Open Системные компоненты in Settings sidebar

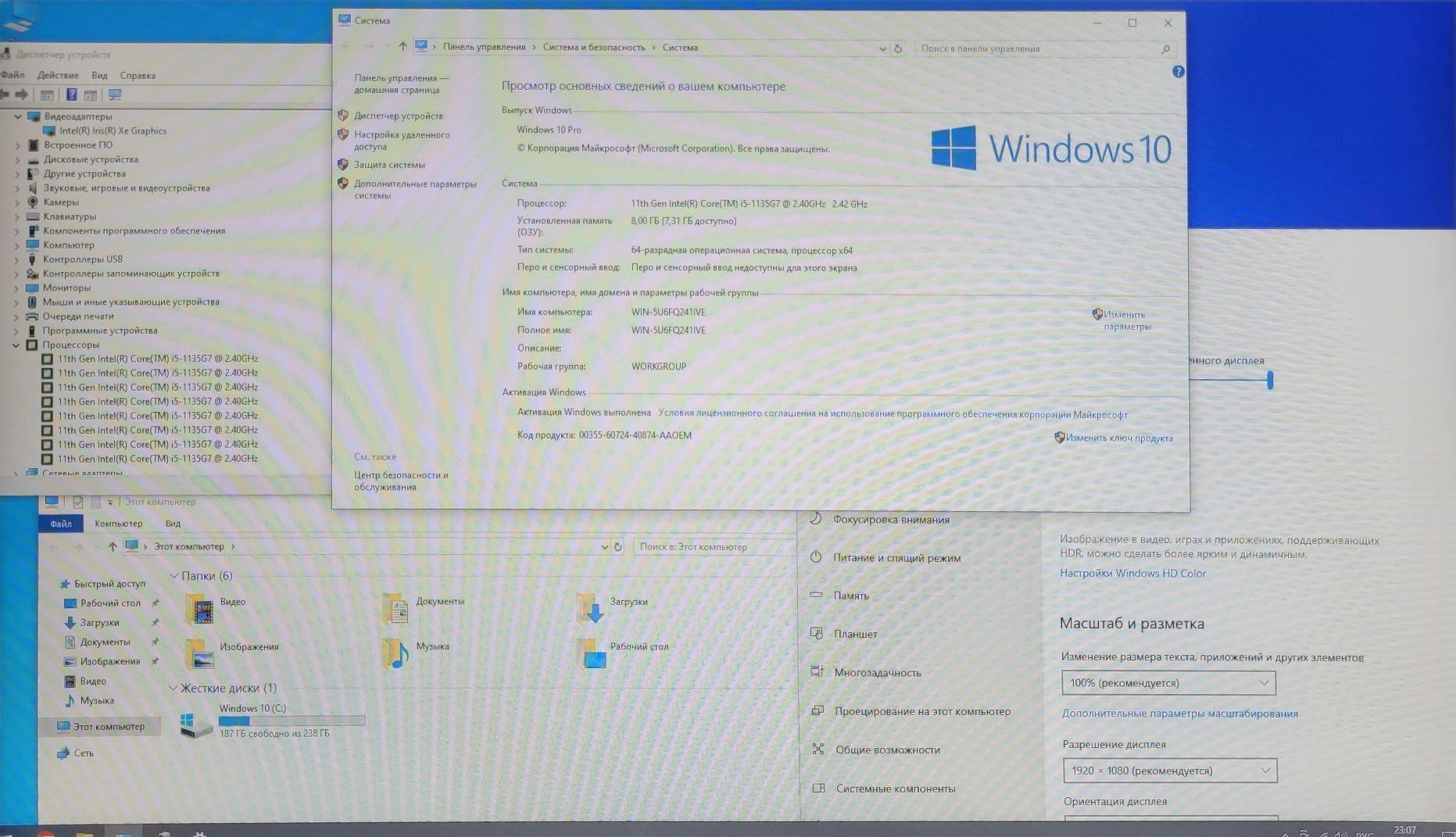point(896,789)
